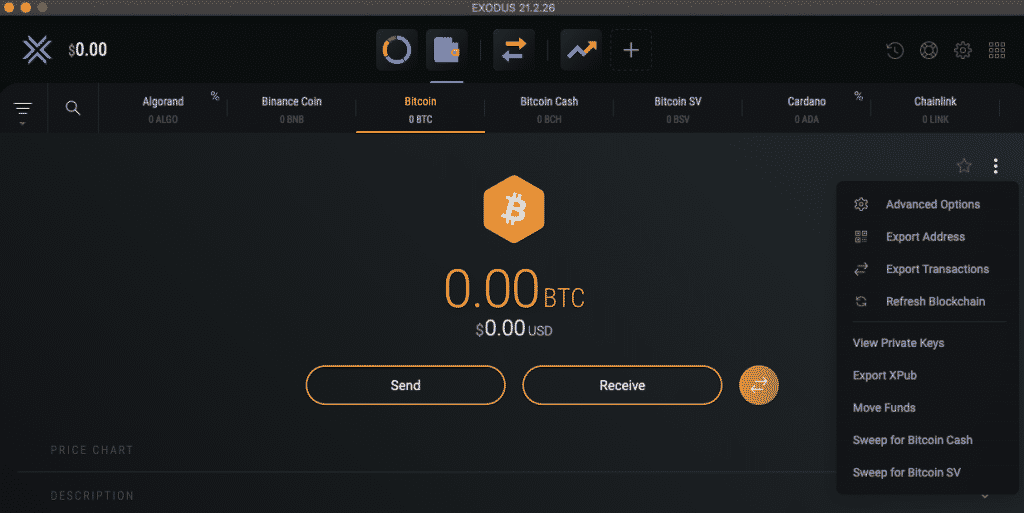Click the $0.00 portfolio total

(x=88, y=50)
